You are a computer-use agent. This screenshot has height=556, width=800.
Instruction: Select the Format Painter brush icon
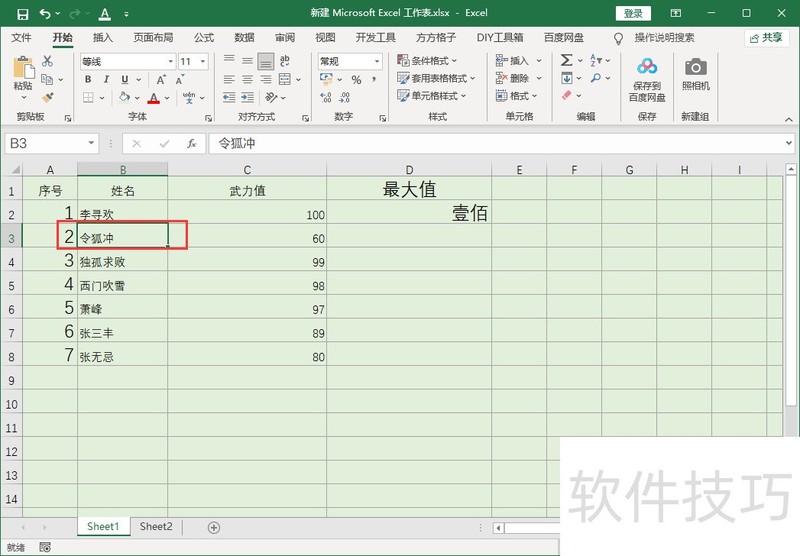click(48, 96)
